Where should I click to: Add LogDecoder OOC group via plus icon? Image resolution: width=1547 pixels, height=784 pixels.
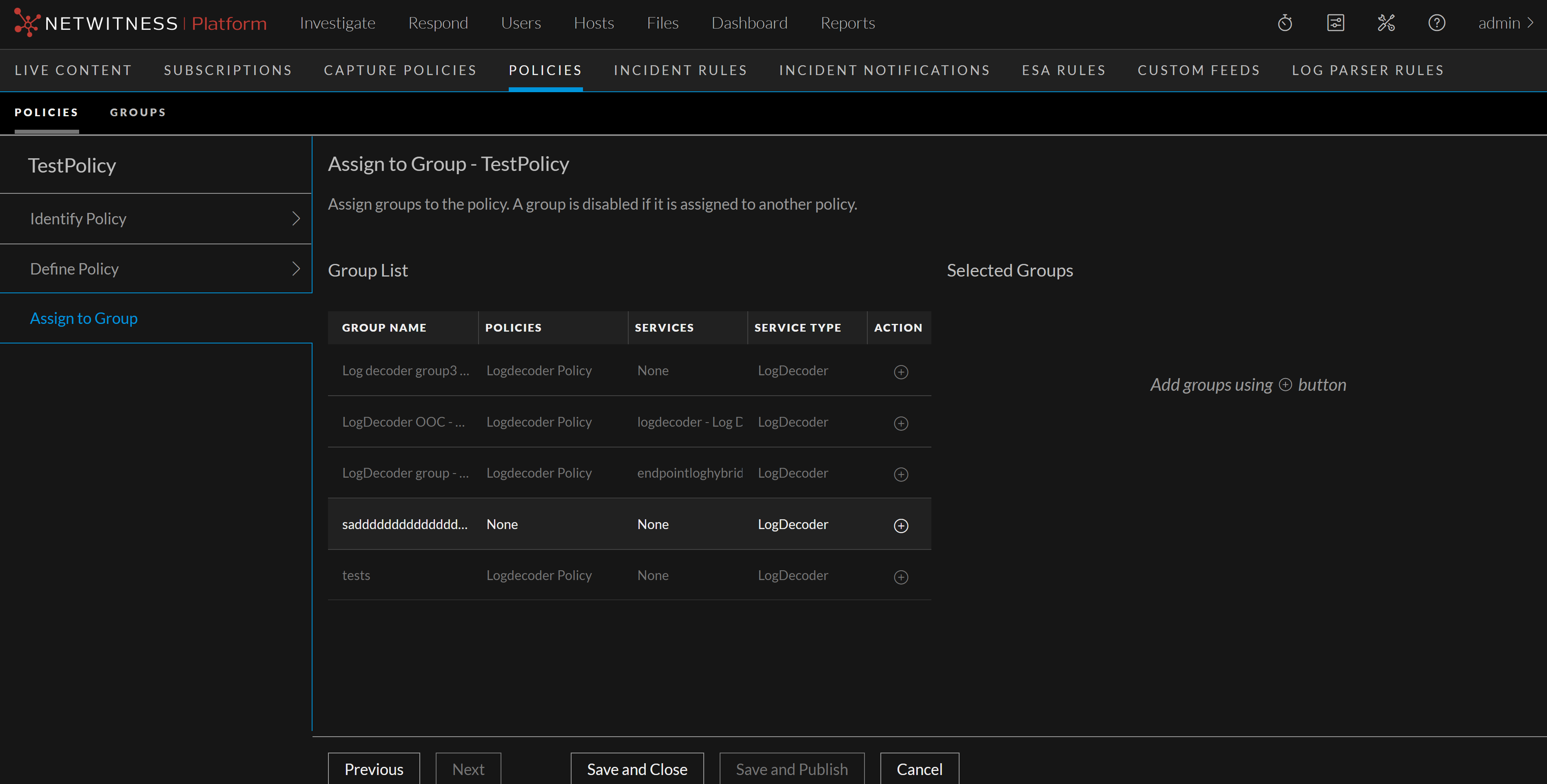pyautogui.click(x=901, y=423)
